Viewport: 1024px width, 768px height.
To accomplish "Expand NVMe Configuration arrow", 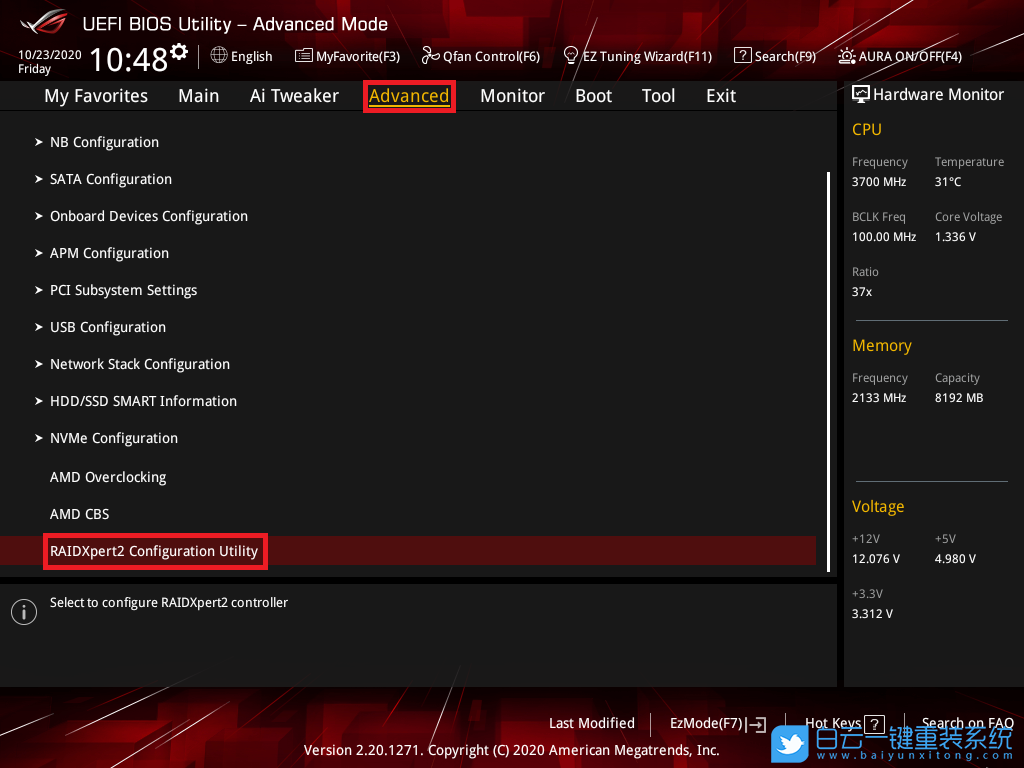I will click(39, 438).
